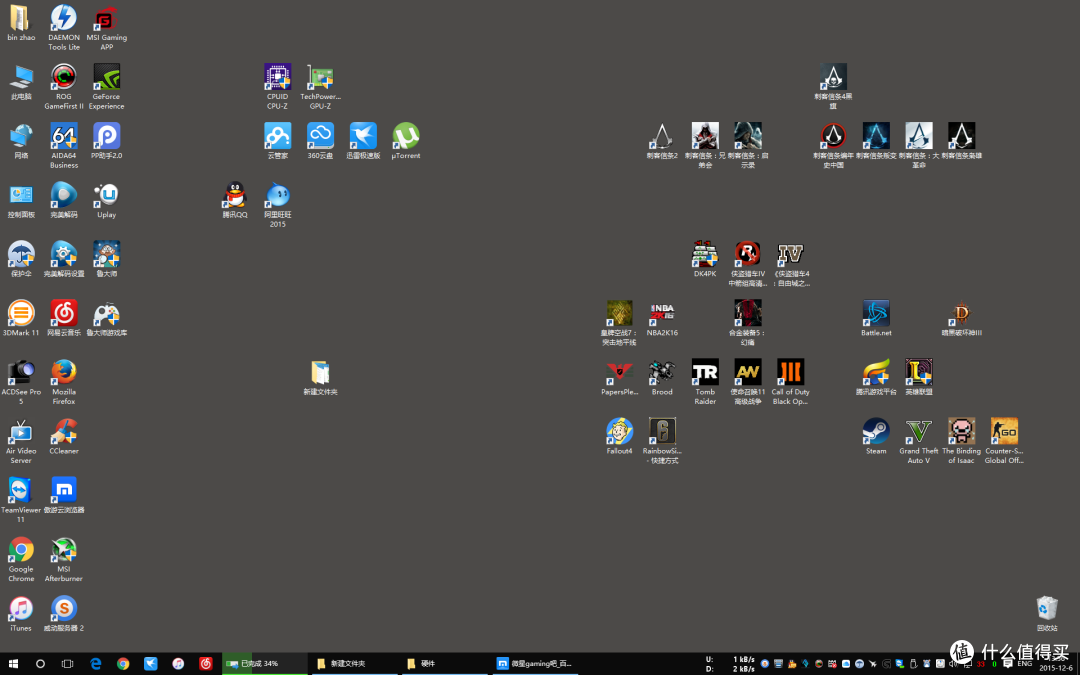Launch MSI Afterburner shortcut
This screenshot has height=675, width=1080.
click(x=63, y=559)
